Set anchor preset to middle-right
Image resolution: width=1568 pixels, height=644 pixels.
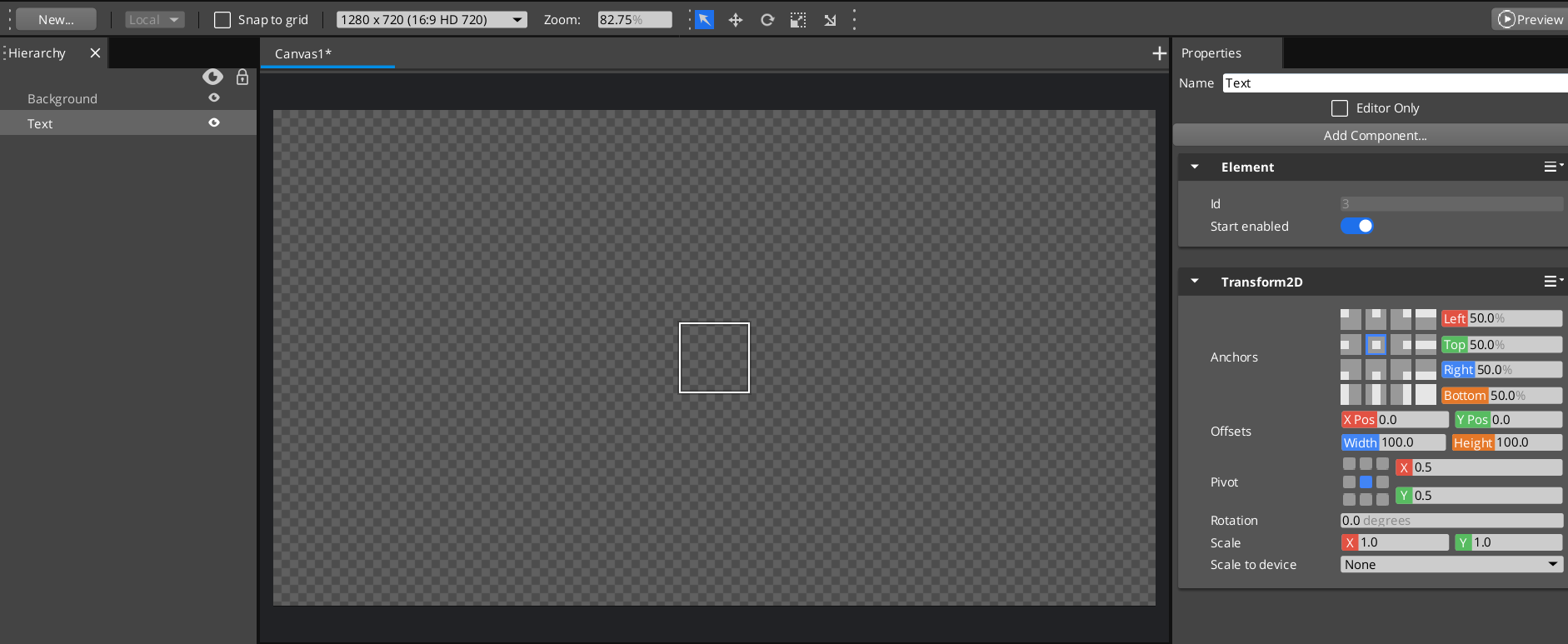pos(1401,344)
